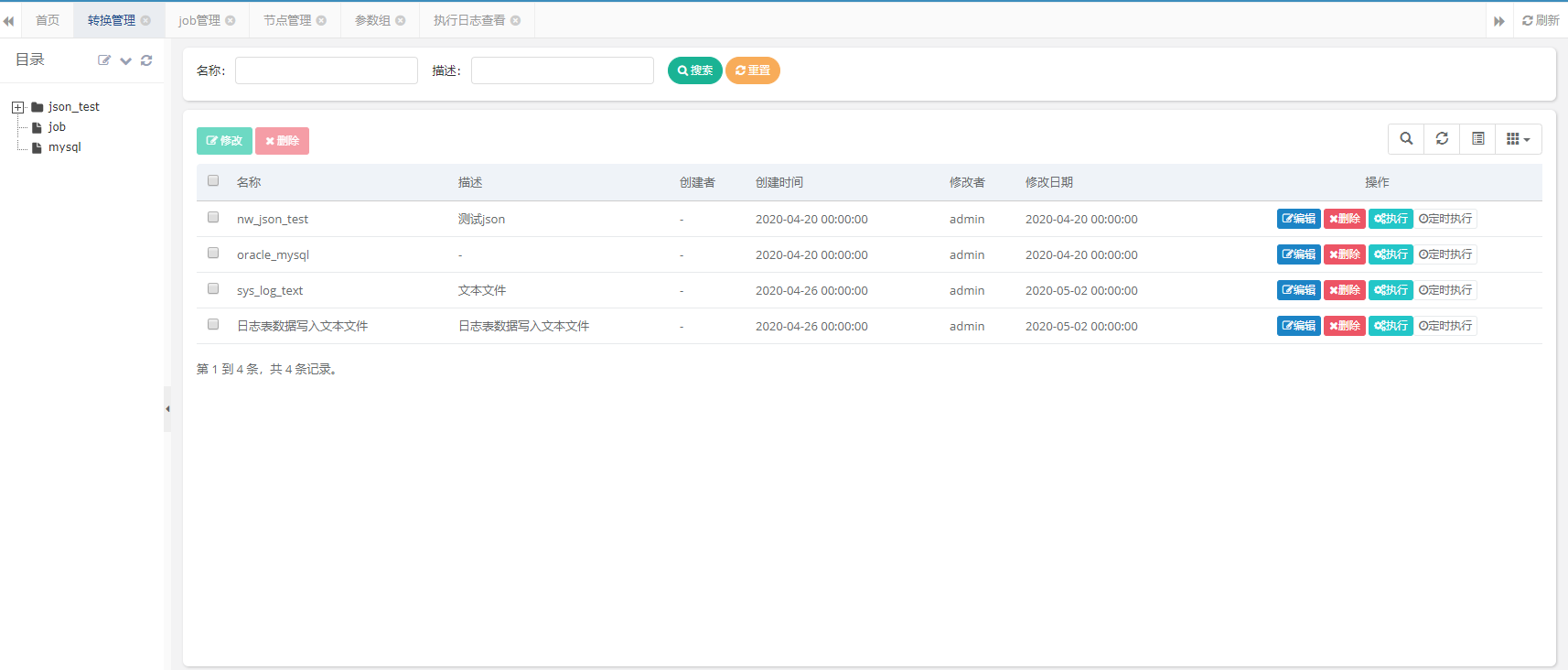The height and width of the screenshot is (670, 1568).
Task: Close the 参数组 tab
Action: 400,20
